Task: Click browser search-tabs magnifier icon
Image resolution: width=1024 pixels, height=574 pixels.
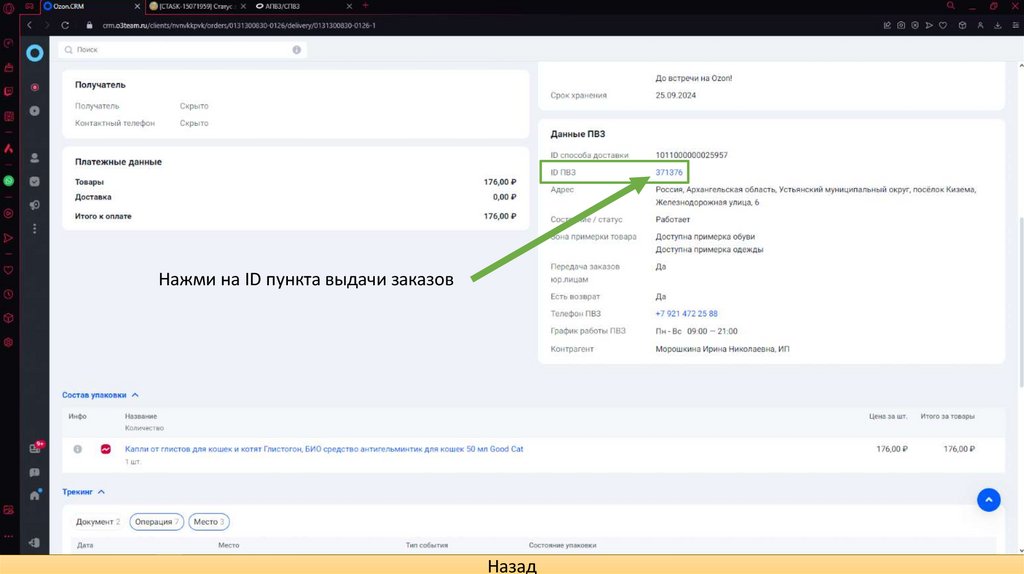Action: pyautogui.click(x=951, y=6)
